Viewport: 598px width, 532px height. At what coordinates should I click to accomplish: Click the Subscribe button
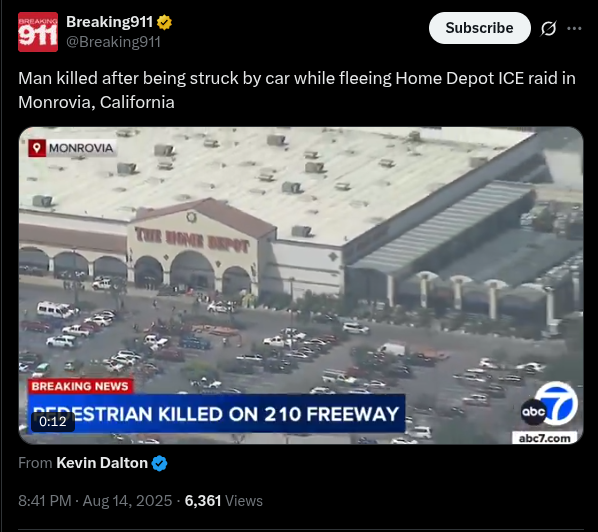coord(479,28)
